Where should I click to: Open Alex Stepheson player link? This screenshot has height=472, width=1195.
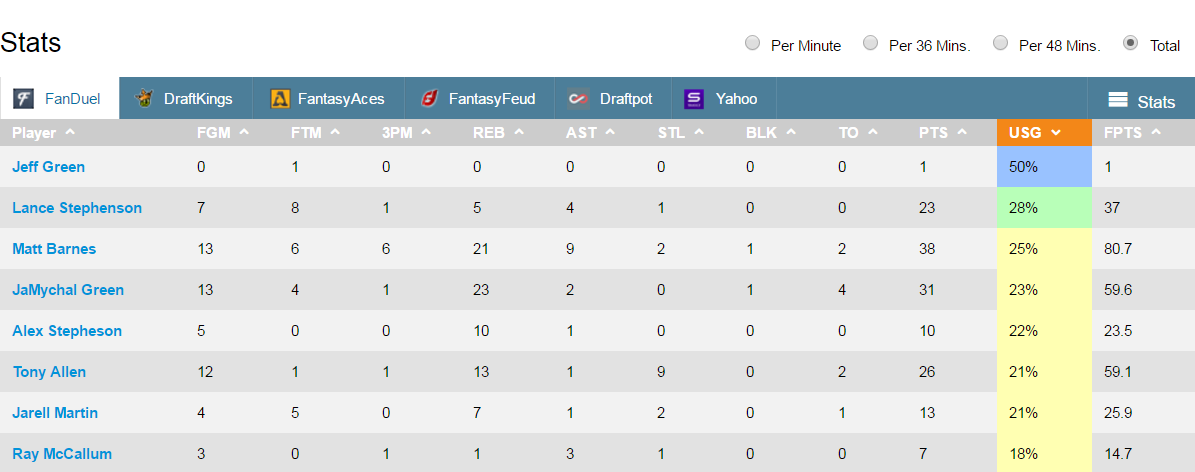click(x=67, y=331)
